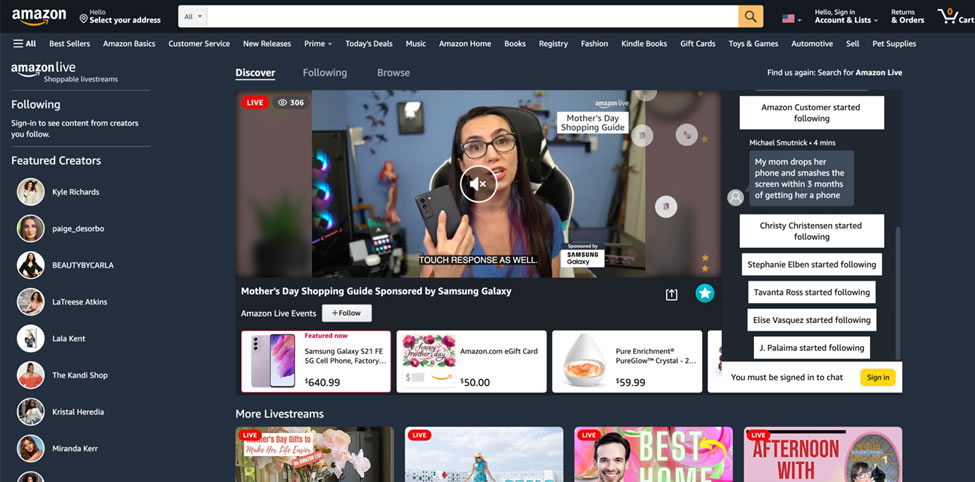Click Kyle Richards name text

pos(76,192)
